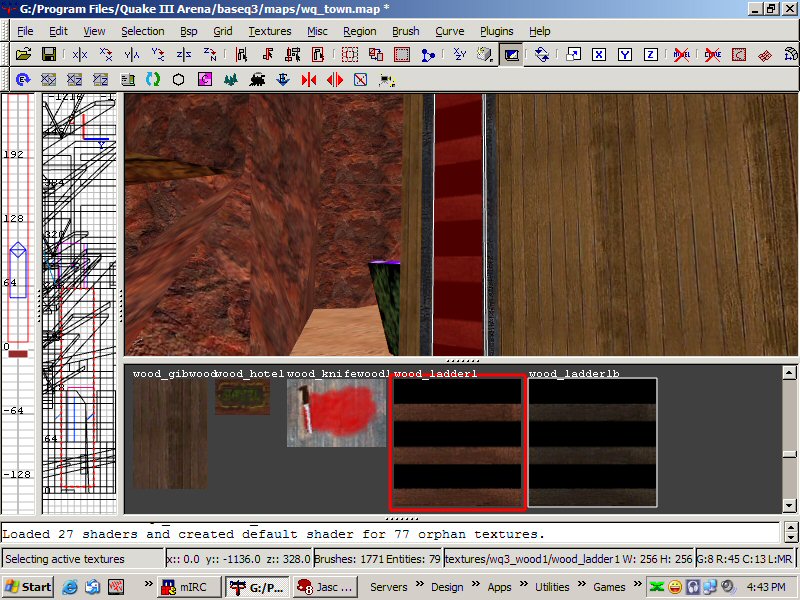Click the Select Inside icon
This screenshot has width=800, height=600.
[318, 54]
